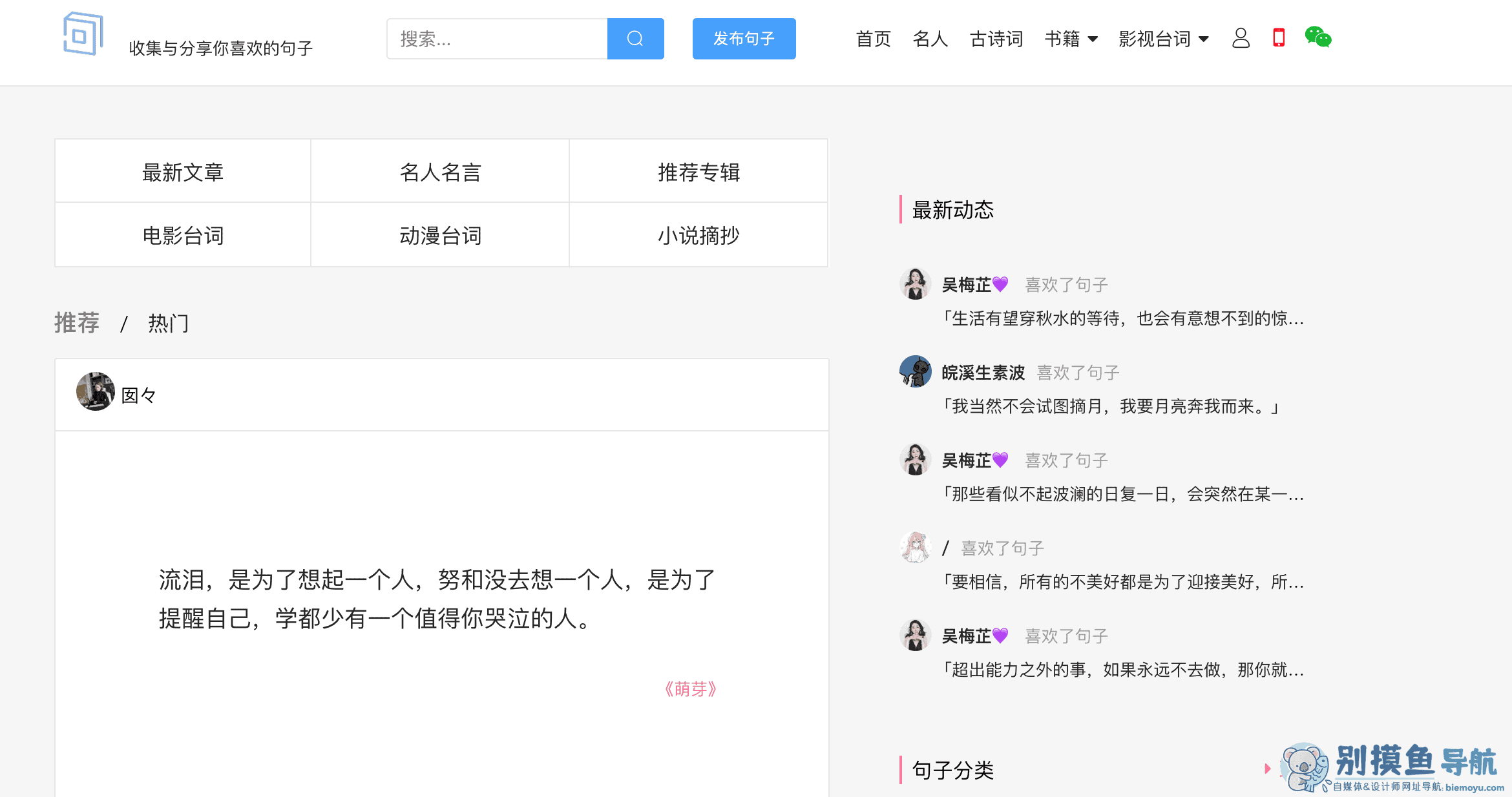The height and width of the screenshot is (797, 1512).
Task: Open the 《萌芽》source link
Action: [689, 689]
